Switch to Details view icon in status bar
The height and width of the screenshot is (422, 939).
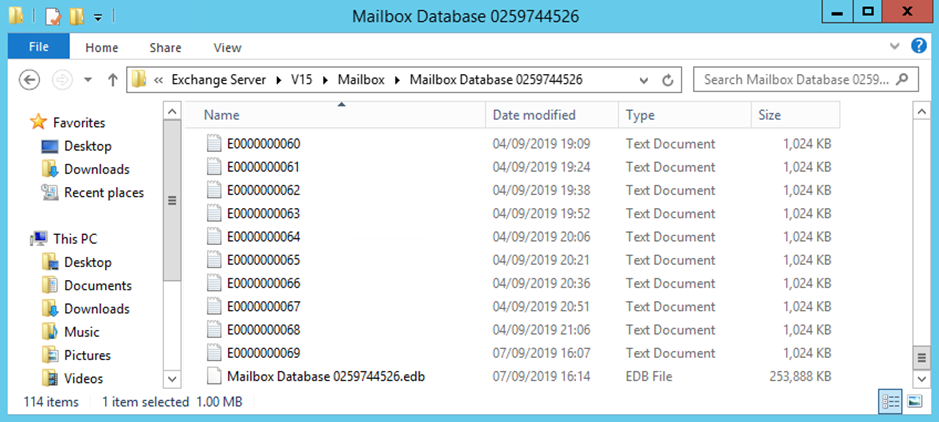click(890, 402)
